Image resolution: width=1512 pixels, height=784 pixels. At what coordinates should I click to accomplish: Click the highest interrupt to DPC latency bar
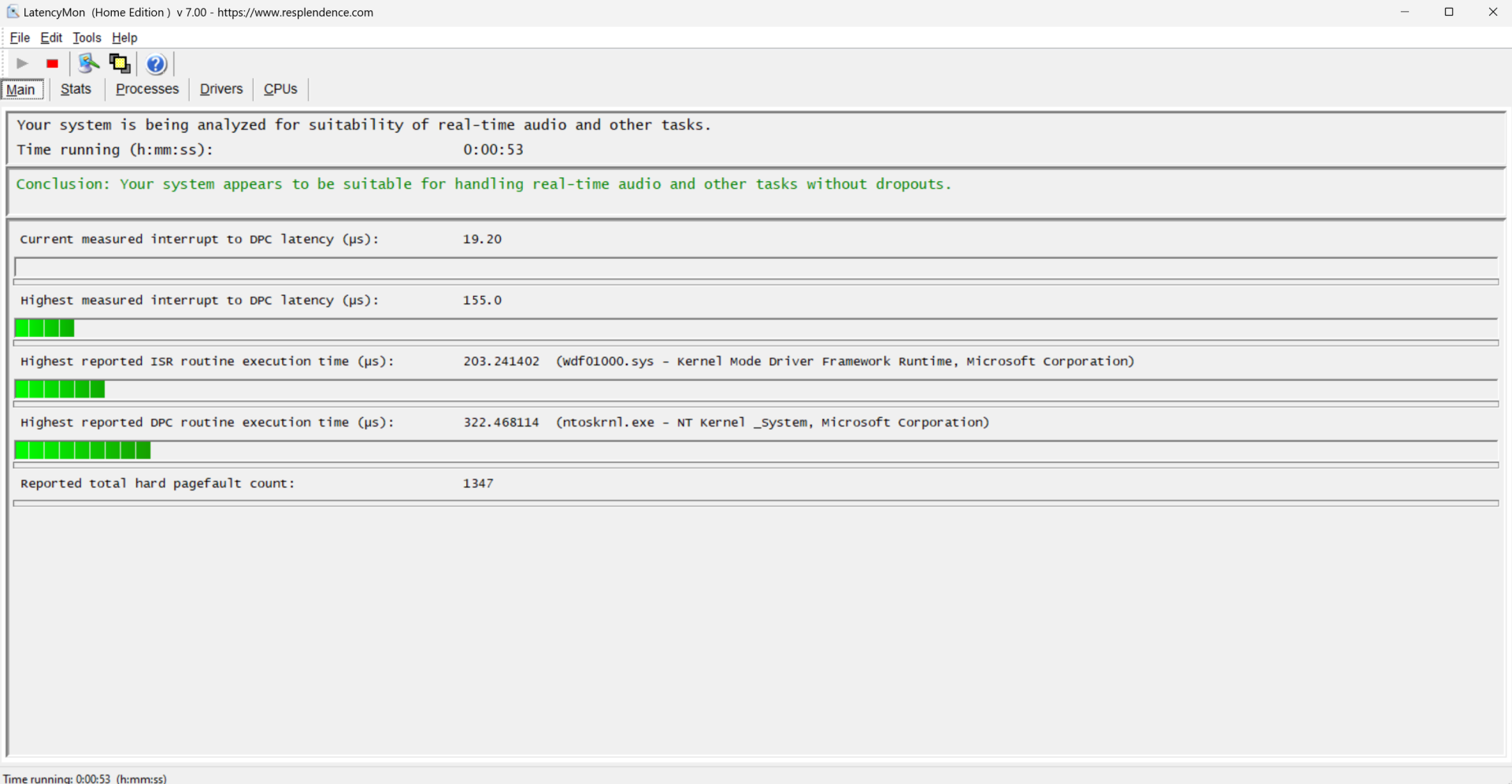coord(756,328)
